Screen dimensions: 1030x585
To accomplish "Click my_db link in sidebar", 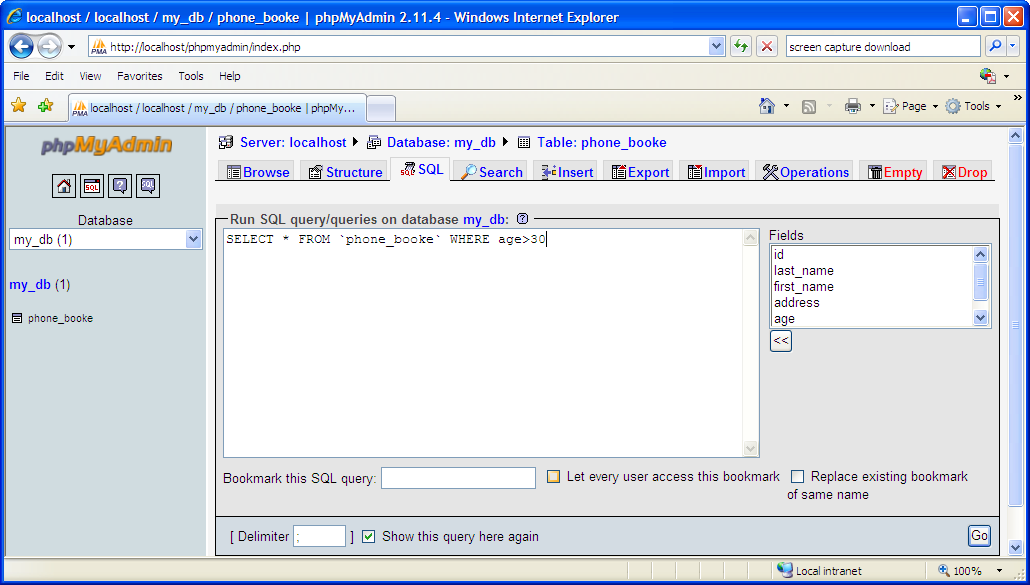I will coord(30,285).
